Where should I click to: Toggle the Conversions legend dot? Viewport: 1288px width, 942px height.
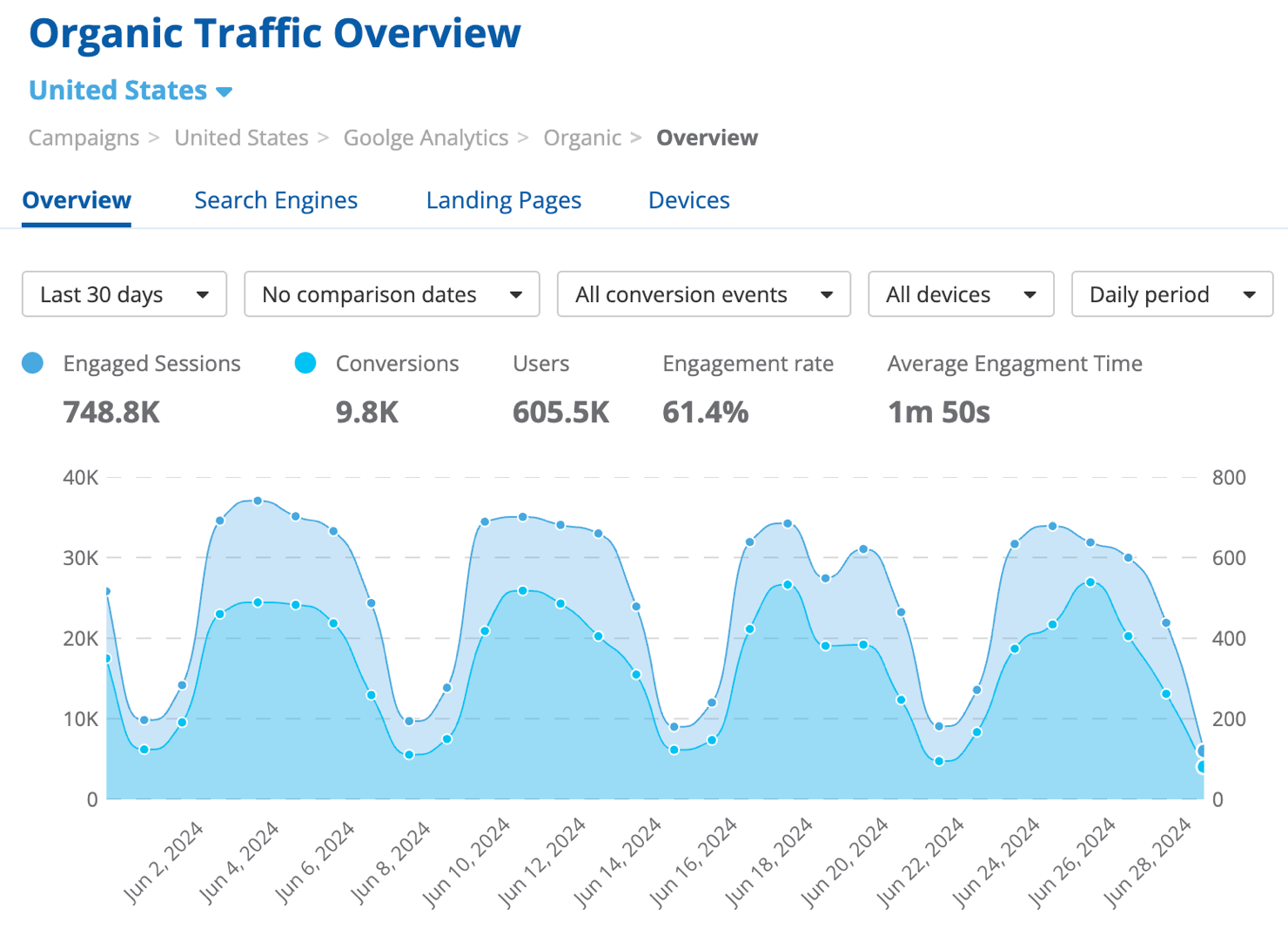(x=305, y=363)
